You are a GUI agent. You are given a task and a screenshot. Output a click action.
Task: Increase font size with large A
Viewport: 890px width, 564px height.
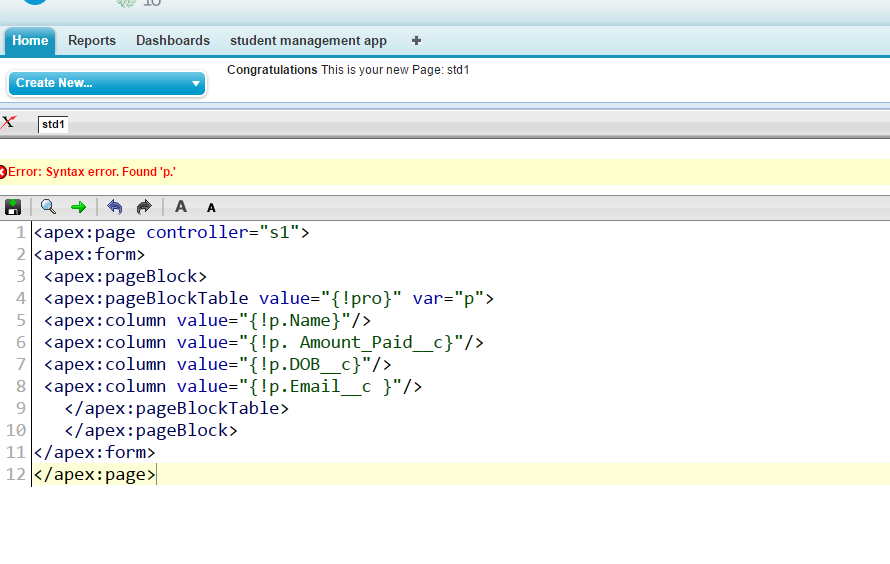181,207
